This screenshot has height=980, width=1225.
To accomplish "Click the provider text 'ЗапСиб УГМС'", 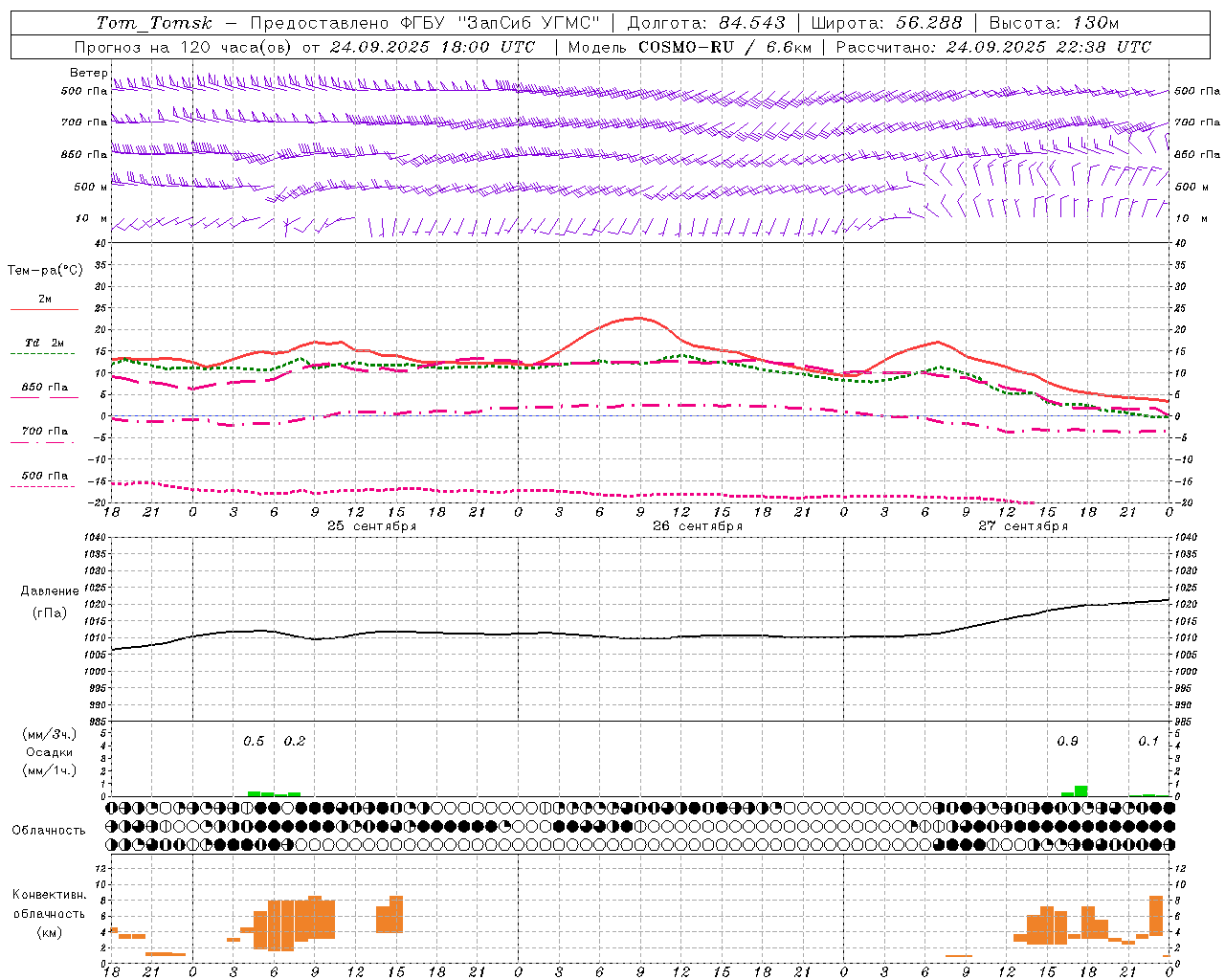I will point(529,23).
